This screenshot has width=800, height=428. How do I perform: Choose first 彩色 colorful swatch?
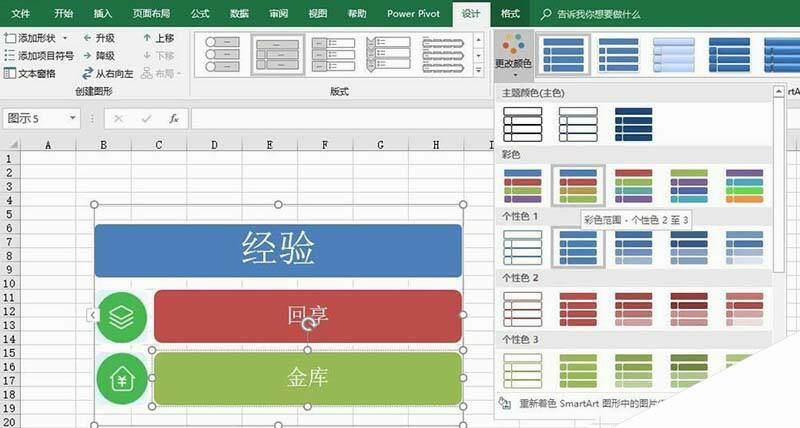[522, 186]
